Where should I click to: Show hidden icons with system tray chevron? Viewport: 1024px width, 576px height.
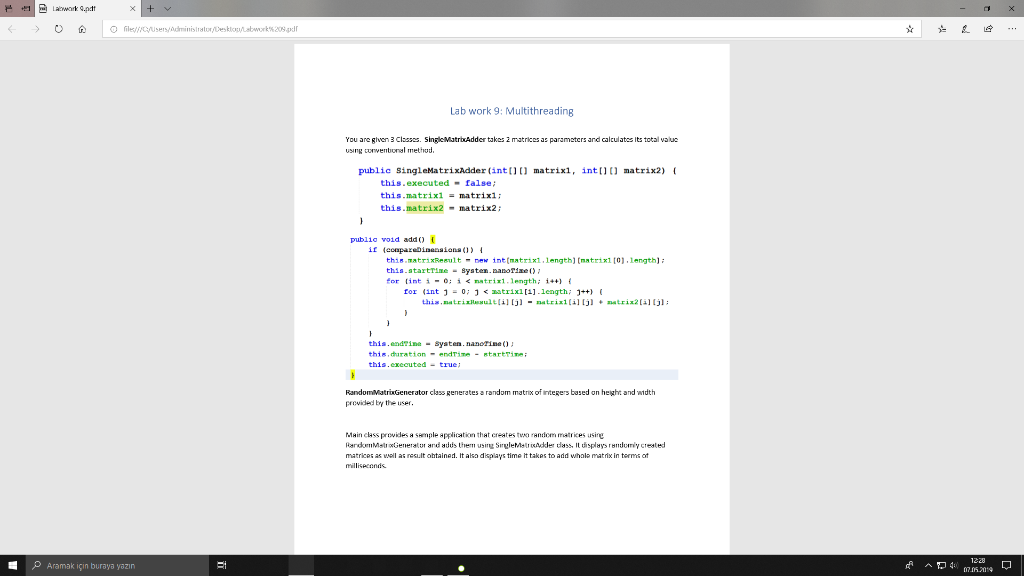[x=927, y=565]
